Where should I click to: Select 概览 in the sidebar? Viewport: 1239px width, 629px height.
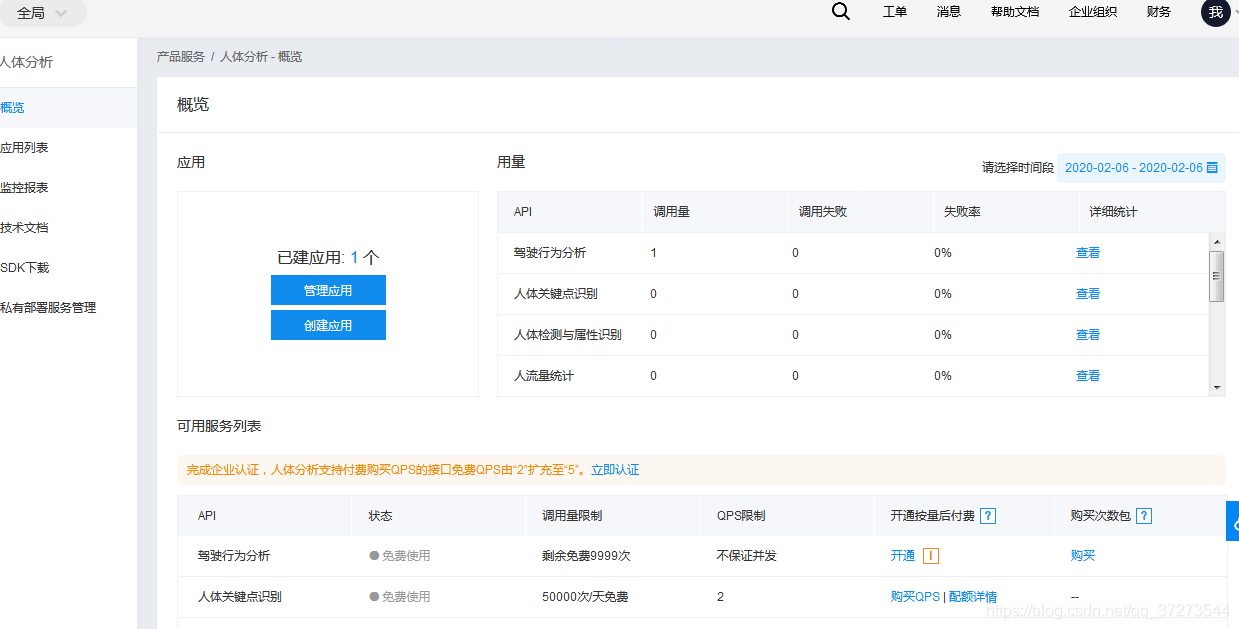tap(68, 108)
